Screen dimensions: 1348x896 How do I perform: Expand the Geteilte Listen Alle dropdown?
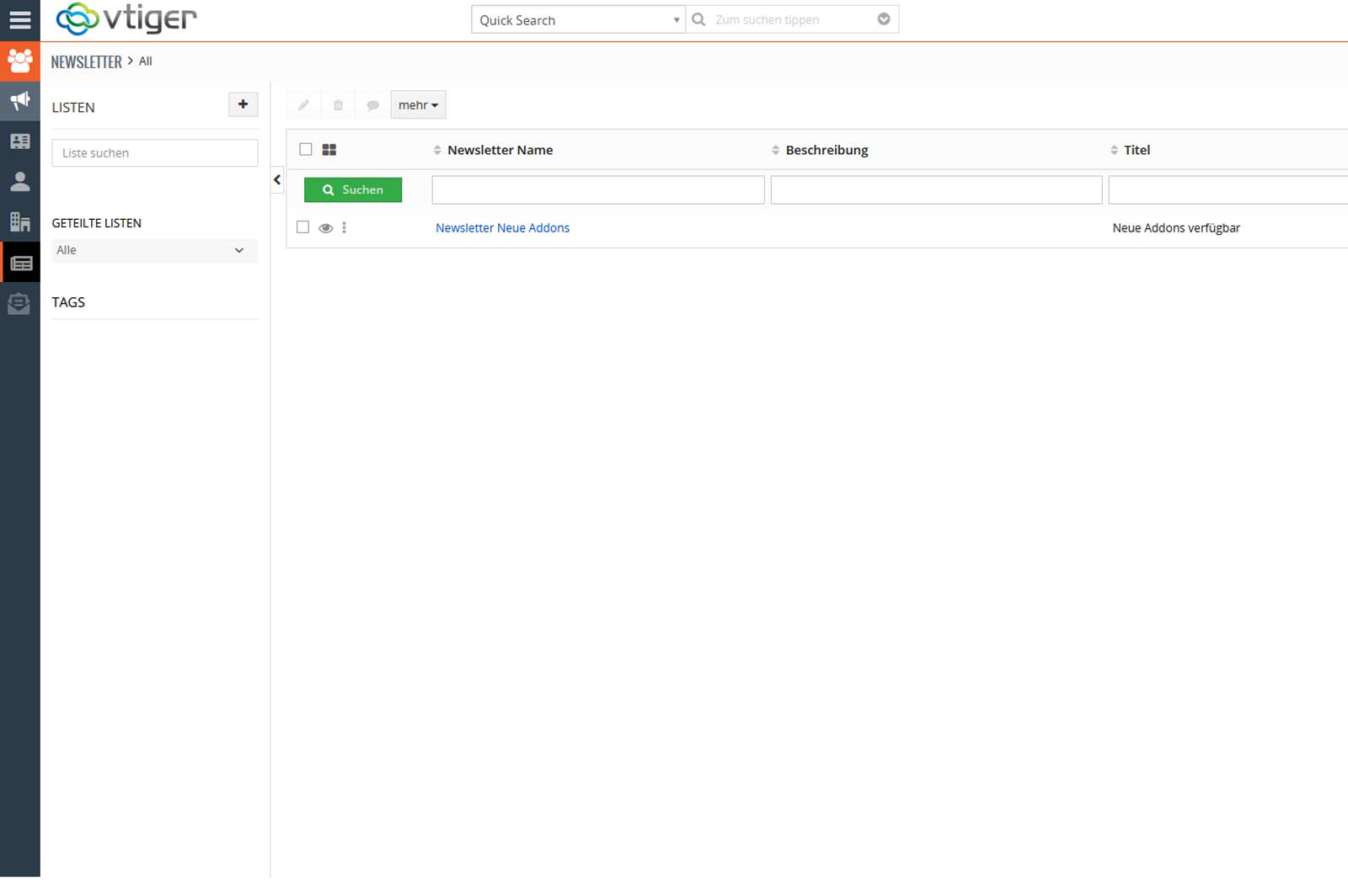(154, 250)
